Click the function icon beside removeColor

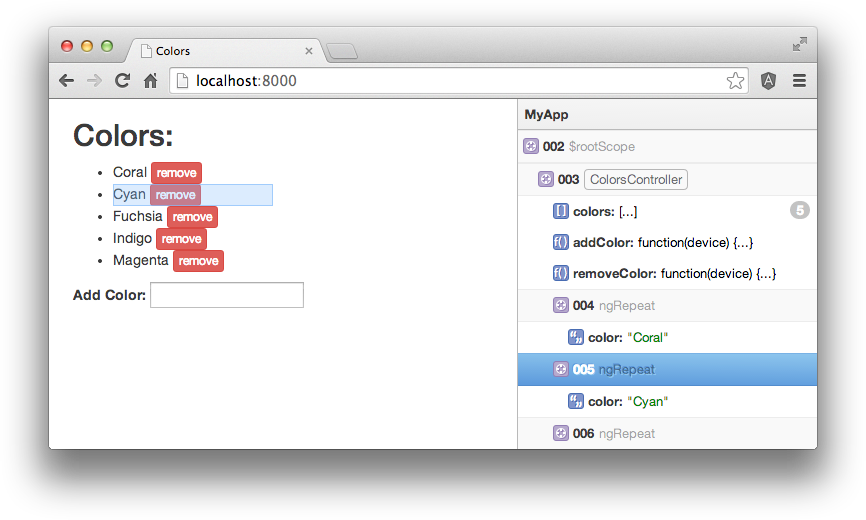pos(561,273)
